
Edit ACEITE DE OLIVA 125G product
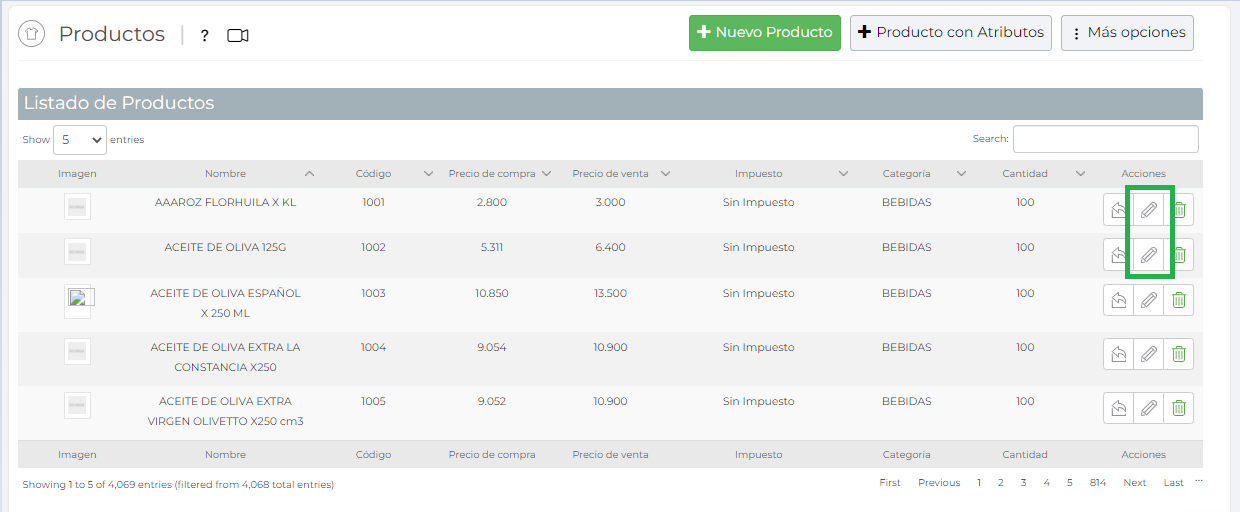click(x=1149, y=255)
